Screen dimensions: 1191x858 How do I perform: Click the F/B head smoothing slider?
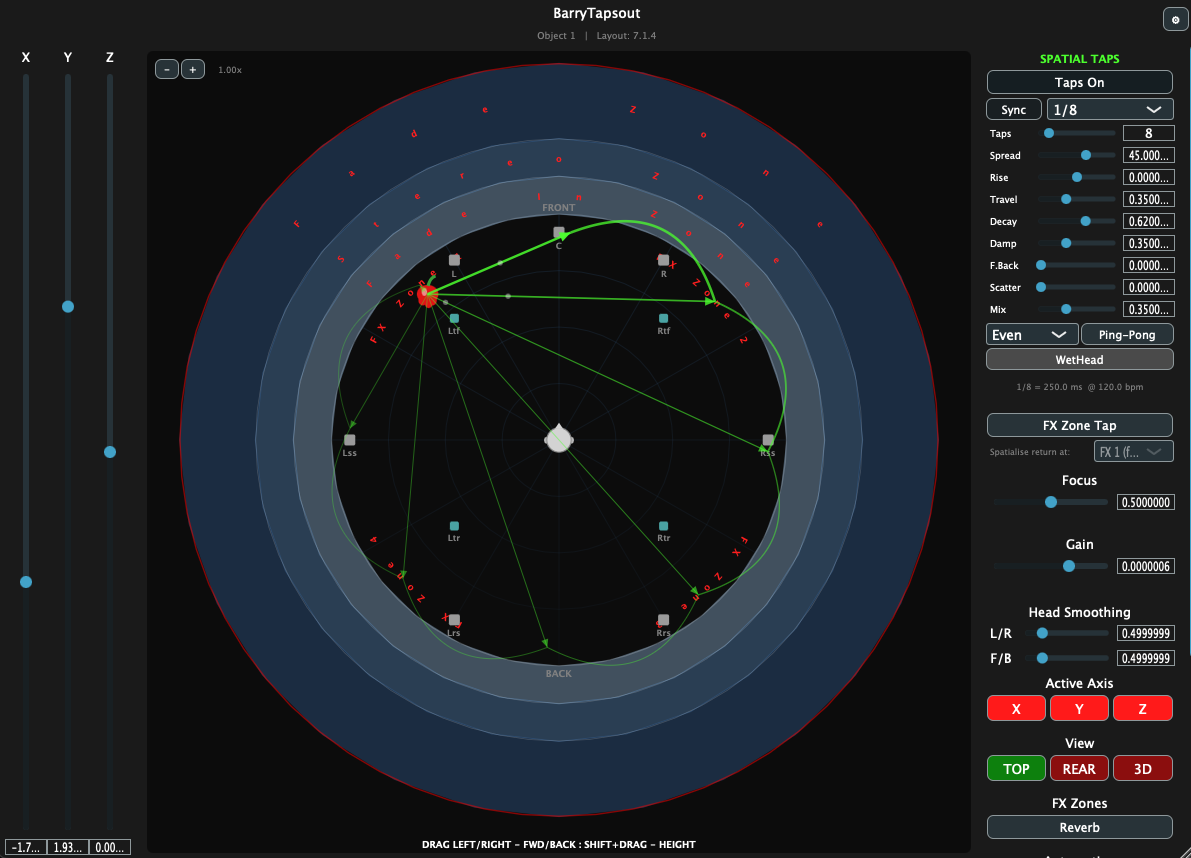point(1067,658)
